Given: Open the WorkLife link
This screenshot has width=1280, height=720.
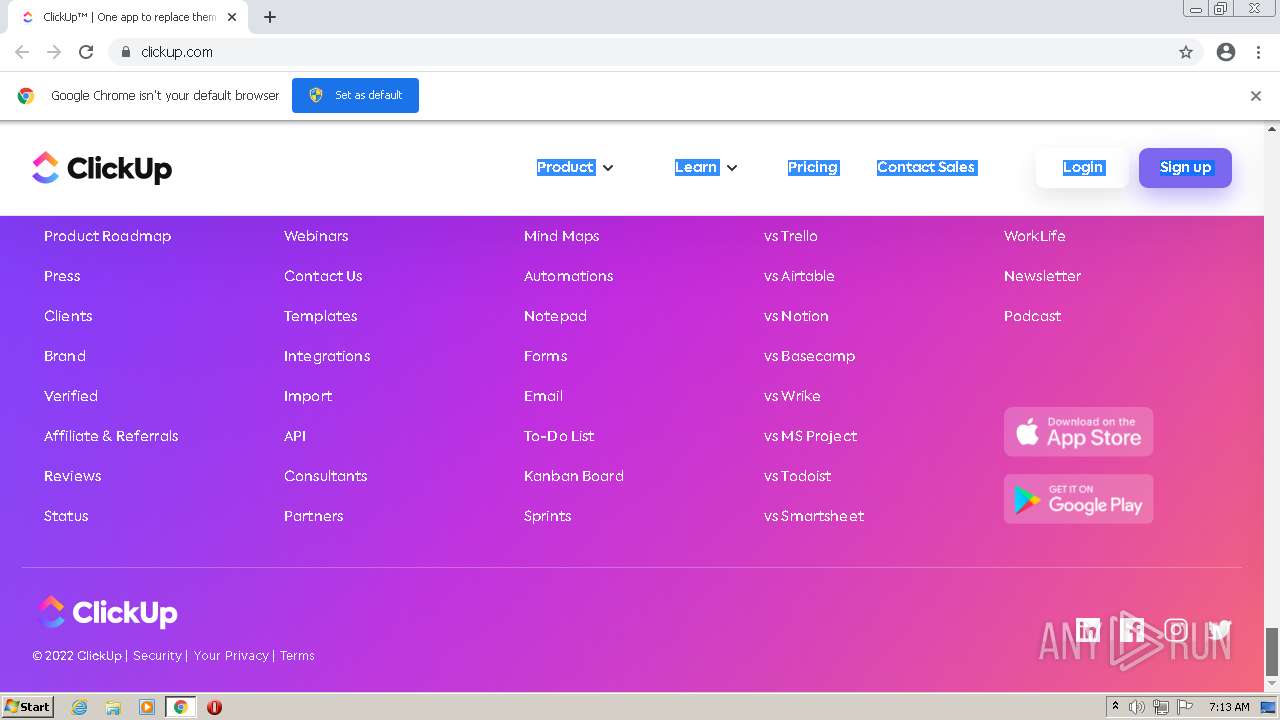Looking at the screenshot, I should 1034,236.
